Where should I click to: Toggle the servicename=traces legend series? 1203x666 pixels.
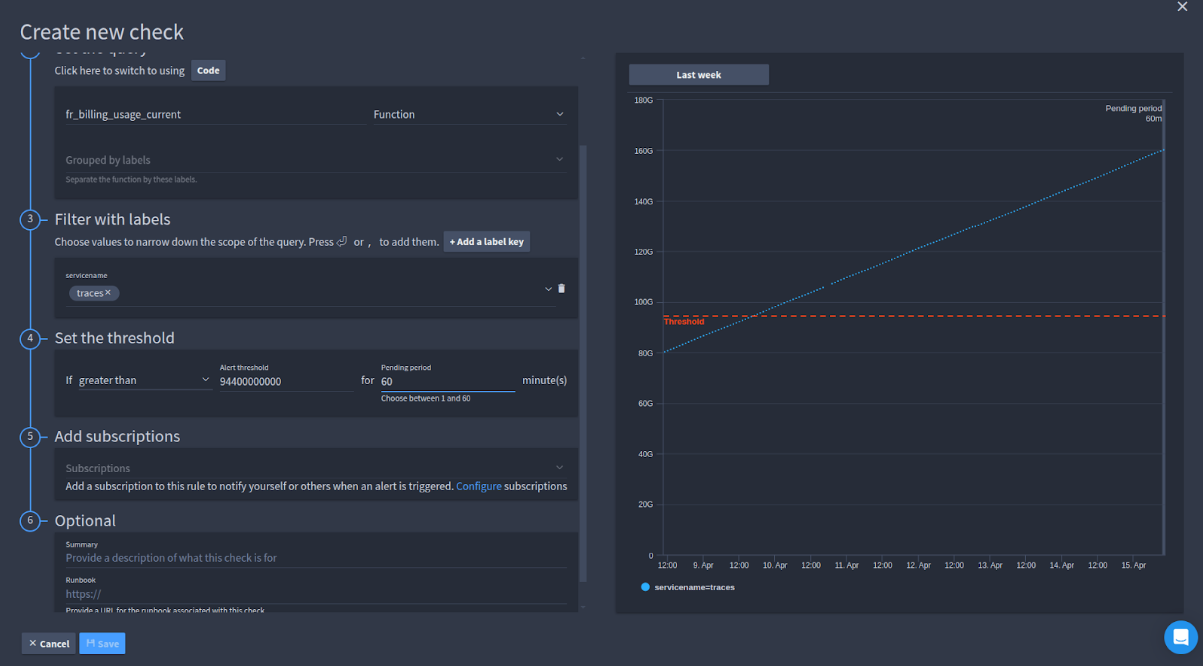click(688, 587)
